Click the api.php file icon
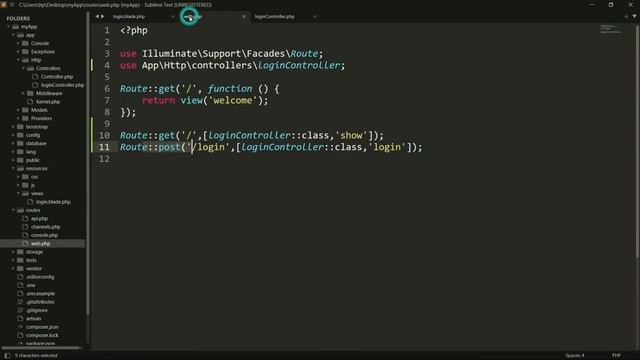Screen dimensions: 640x360 [x=25, y=218]
